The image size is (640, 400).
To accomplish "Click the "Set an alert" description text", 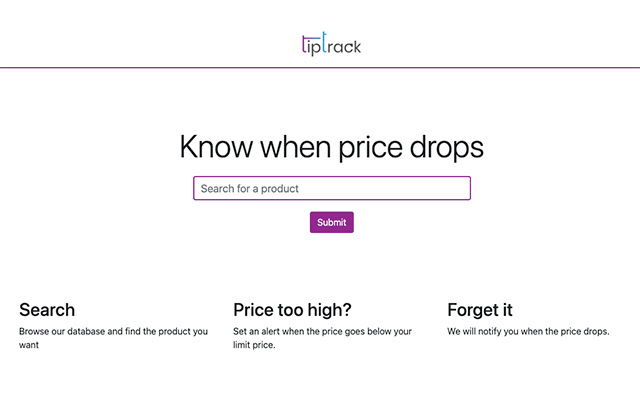I will (x=322, y=331).
